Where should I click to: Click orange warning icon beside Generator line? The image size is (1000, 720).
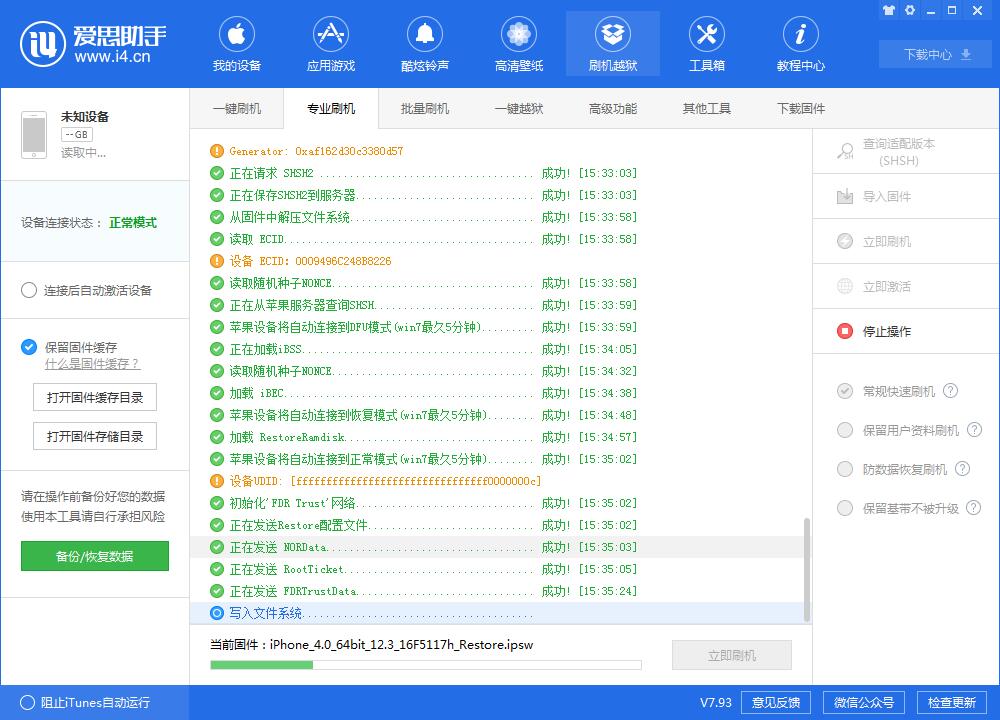click(x=217, y=151)
